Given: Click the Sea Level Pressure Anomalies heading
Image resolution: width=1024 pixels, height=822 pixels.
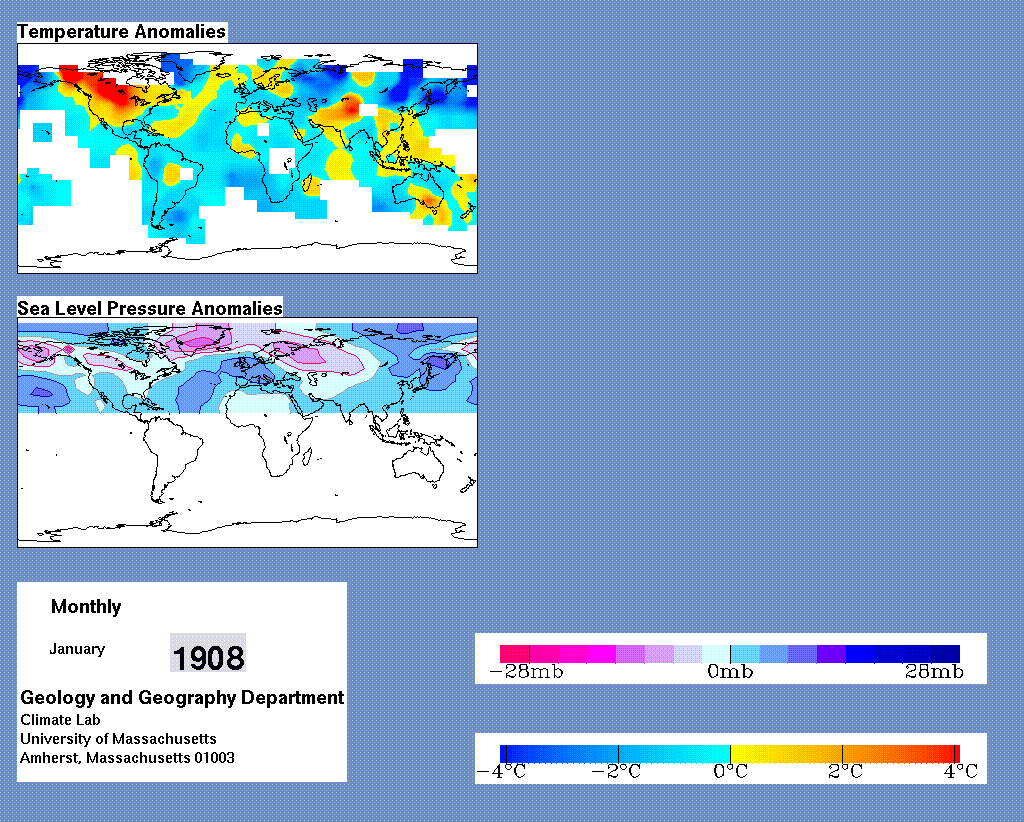Looking at the screenshot, I should coord(150,308).
